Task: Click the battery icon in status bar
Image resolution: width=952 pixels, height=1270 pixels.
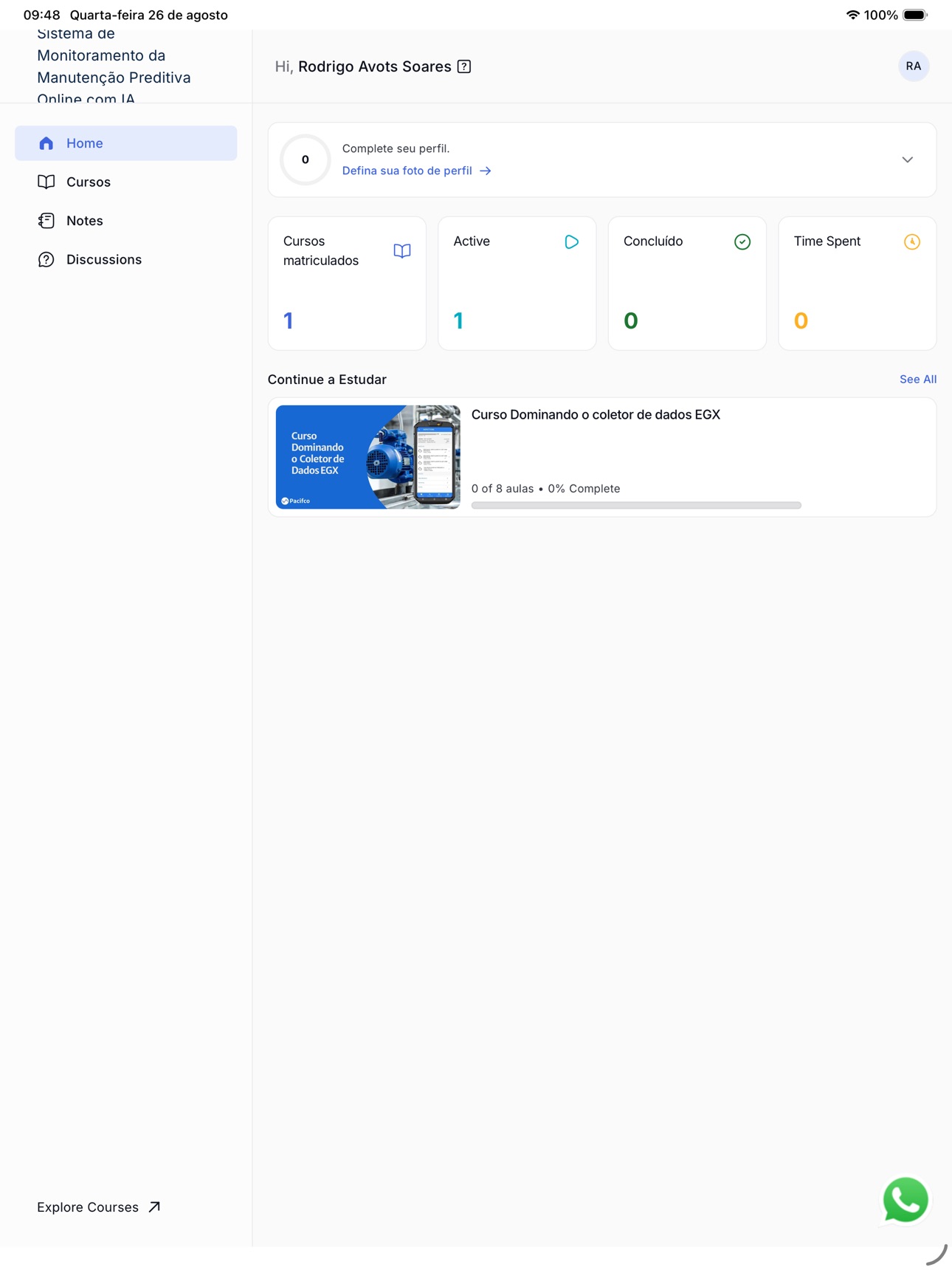Action: point(915,15)
